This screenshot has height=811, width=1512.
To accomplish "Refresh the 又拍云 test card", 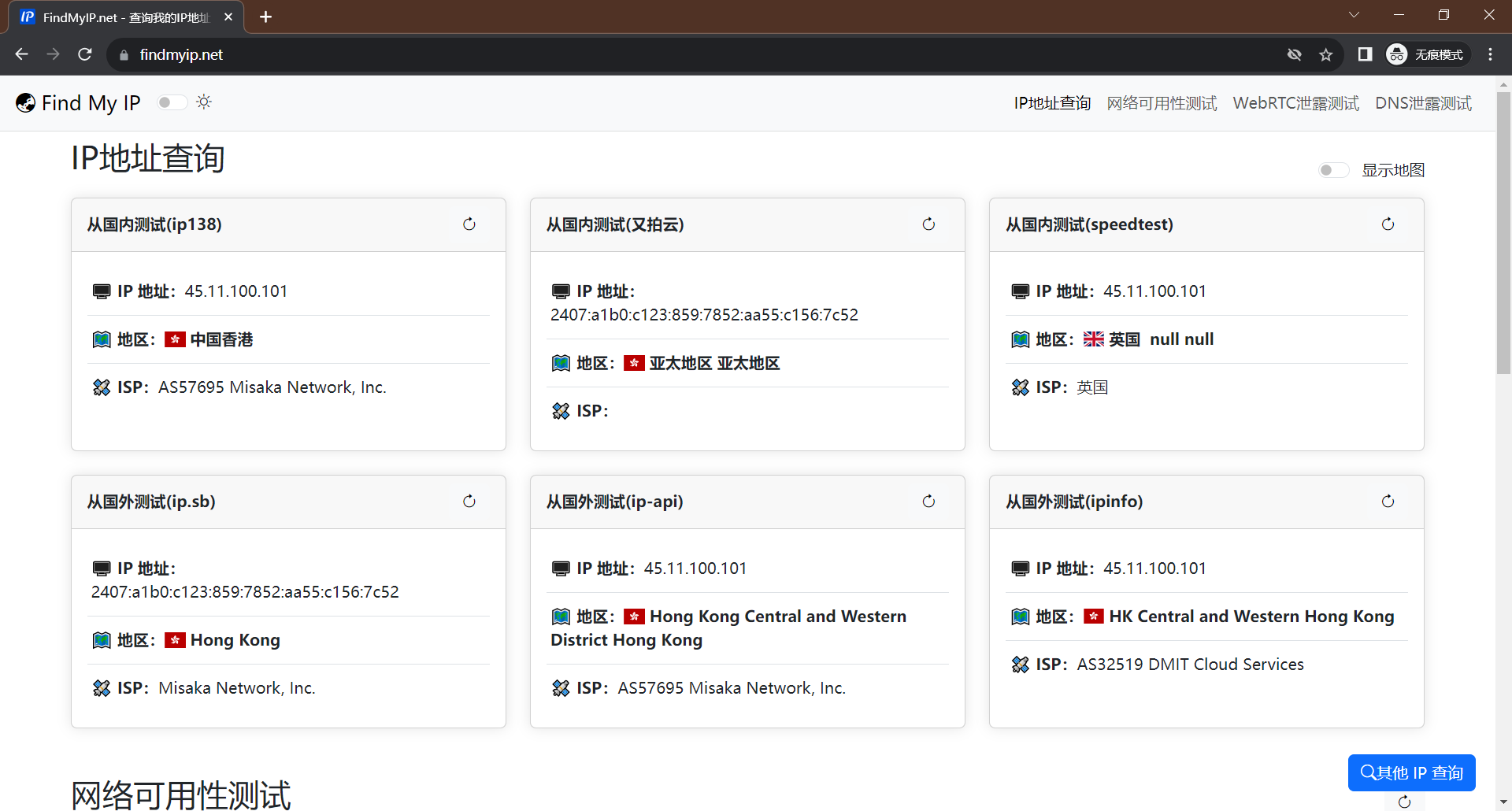I will pos(928,224).
